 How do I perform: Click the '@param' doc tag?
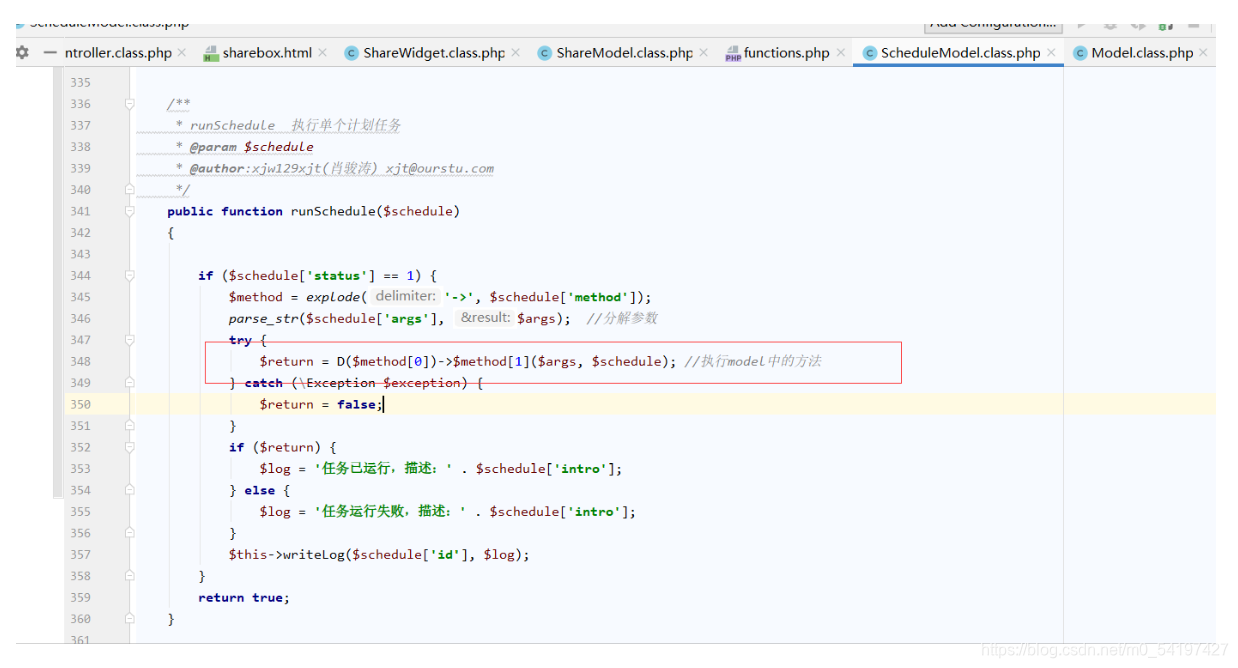click(213, 147)
